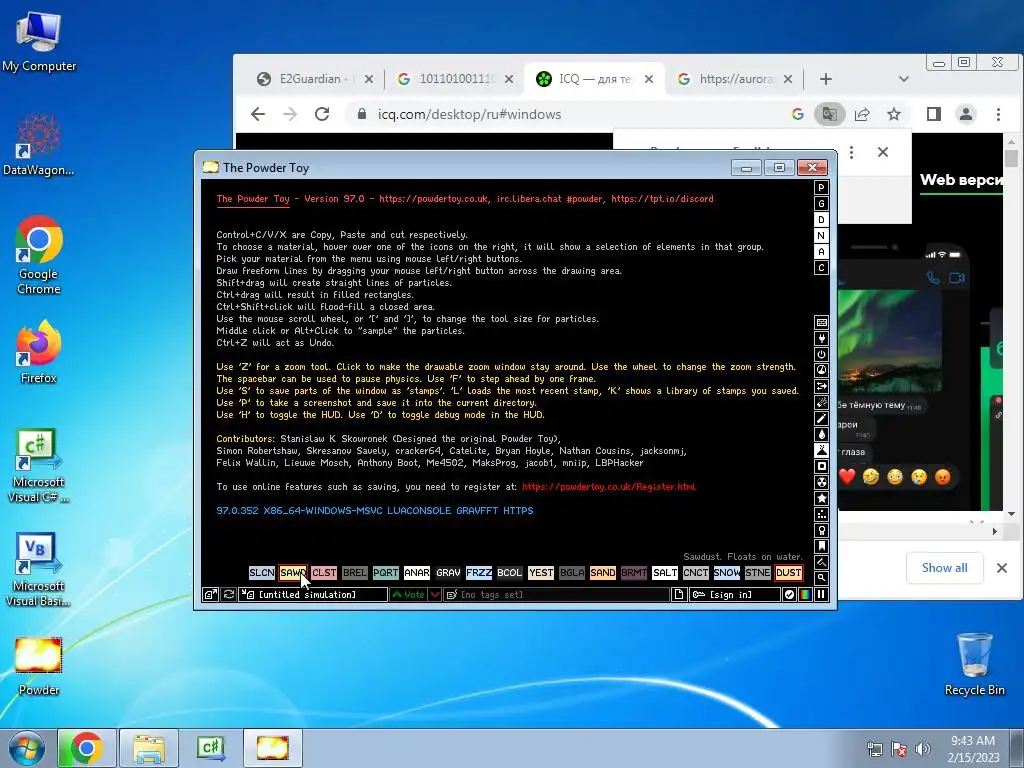
Task: Open the Tools menu (bulb icon)
Action: [822, 530]
